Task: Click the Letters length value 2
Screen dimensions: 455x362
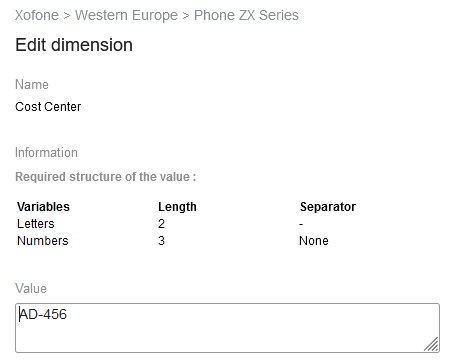Action: (161, 224)
